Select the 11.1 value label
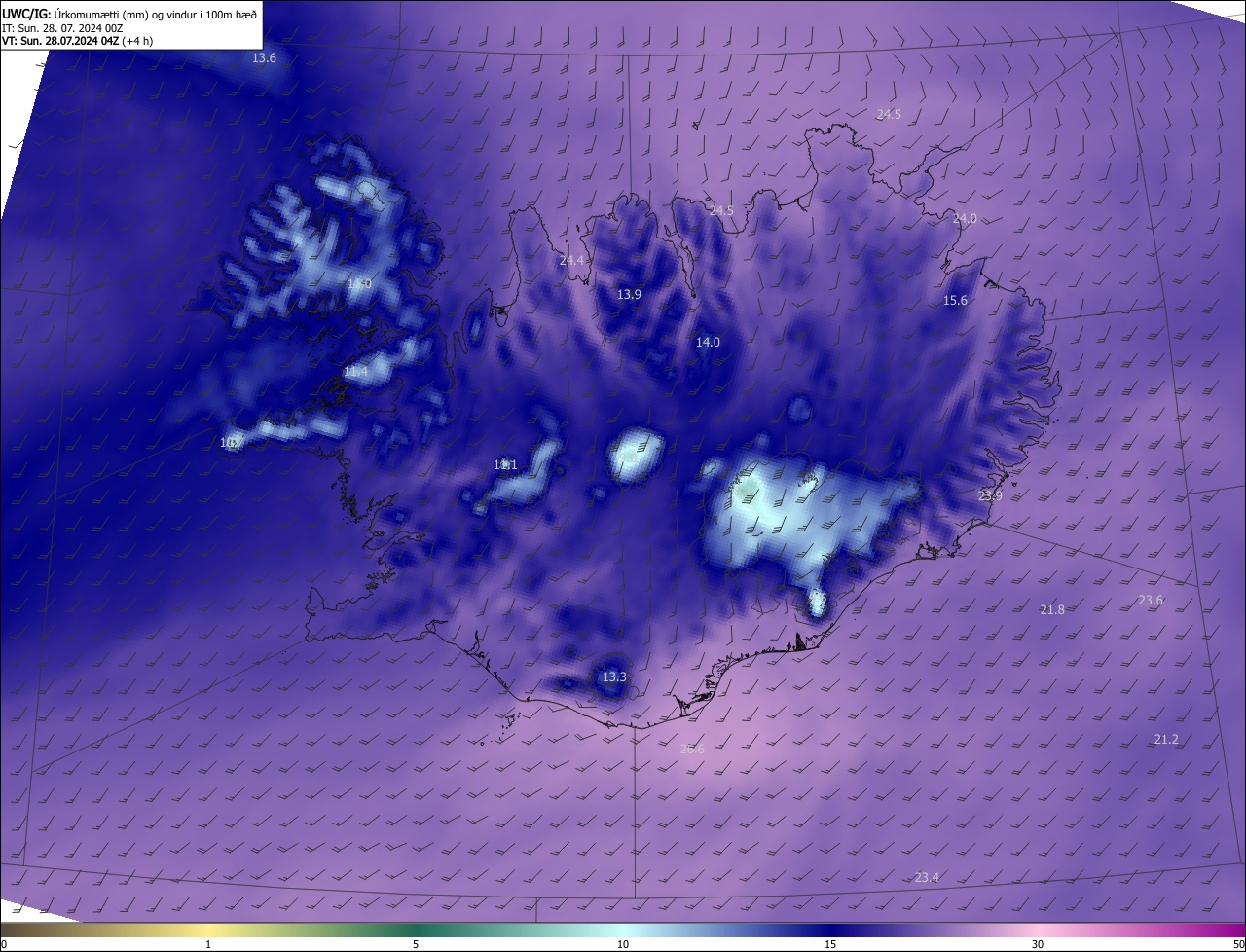The image size is (1246, 952). tap(505, 465)
